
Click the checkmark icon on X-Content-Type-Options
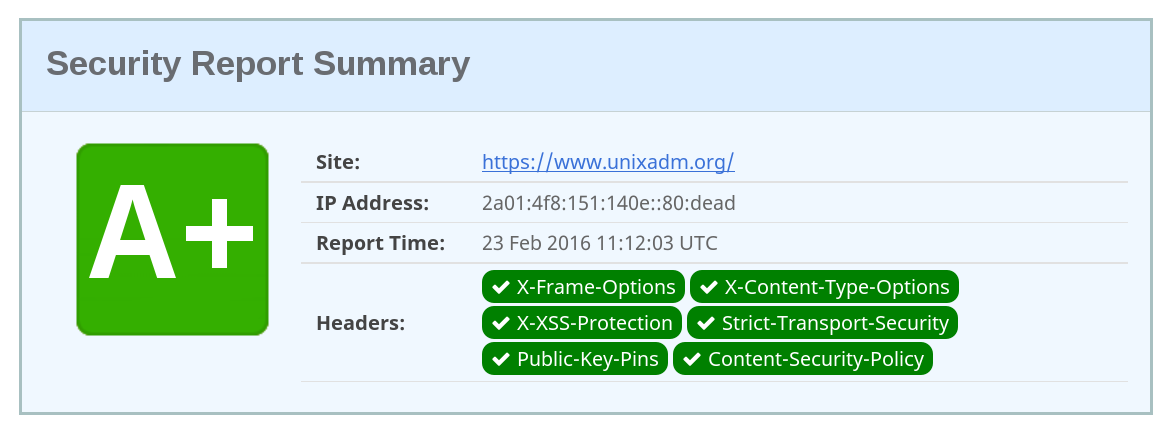[708, 288]
